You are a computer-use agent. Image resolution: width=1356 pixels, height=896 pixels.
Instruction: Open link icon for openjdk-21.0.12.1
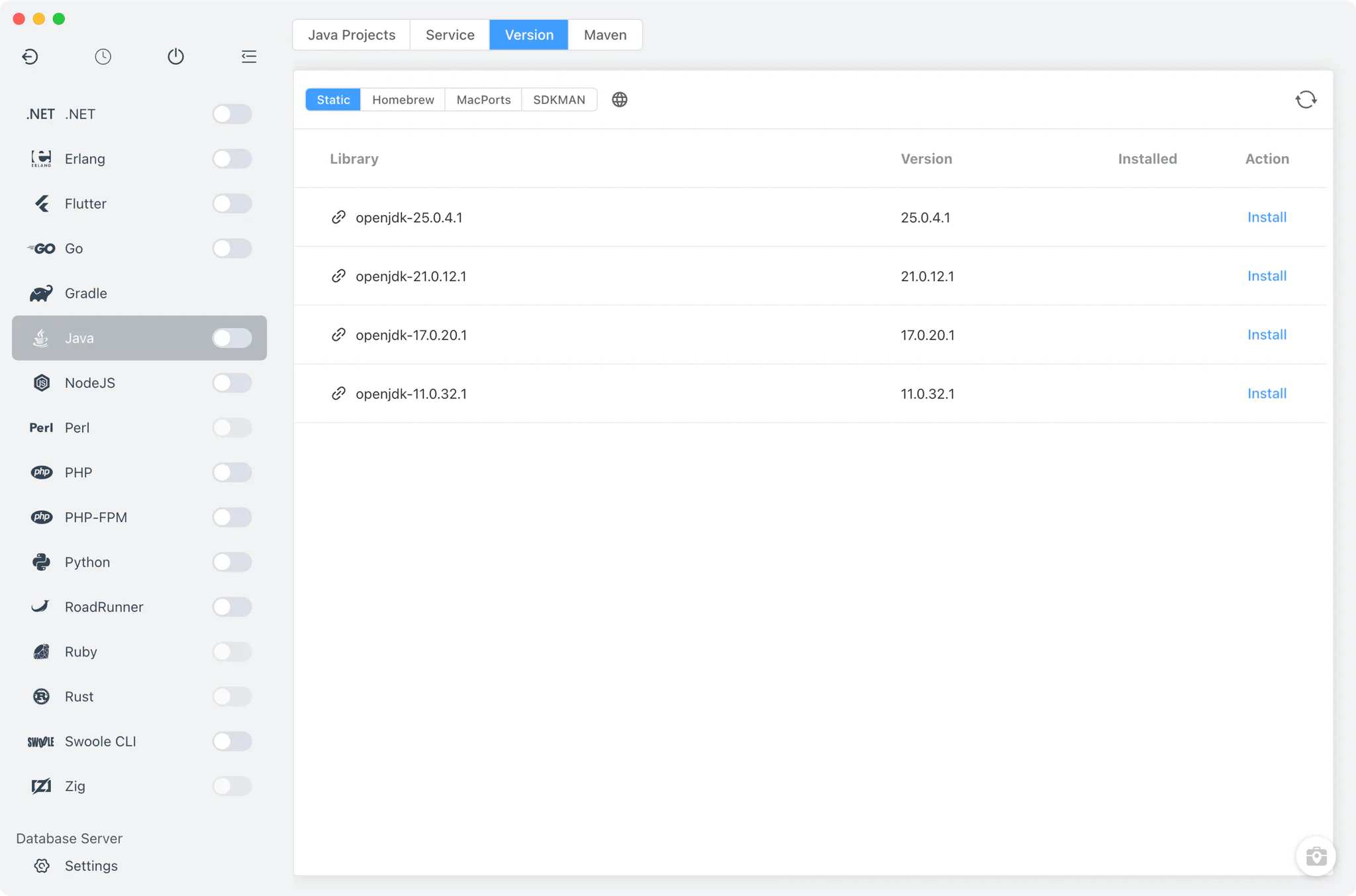(x=338, y=276)
